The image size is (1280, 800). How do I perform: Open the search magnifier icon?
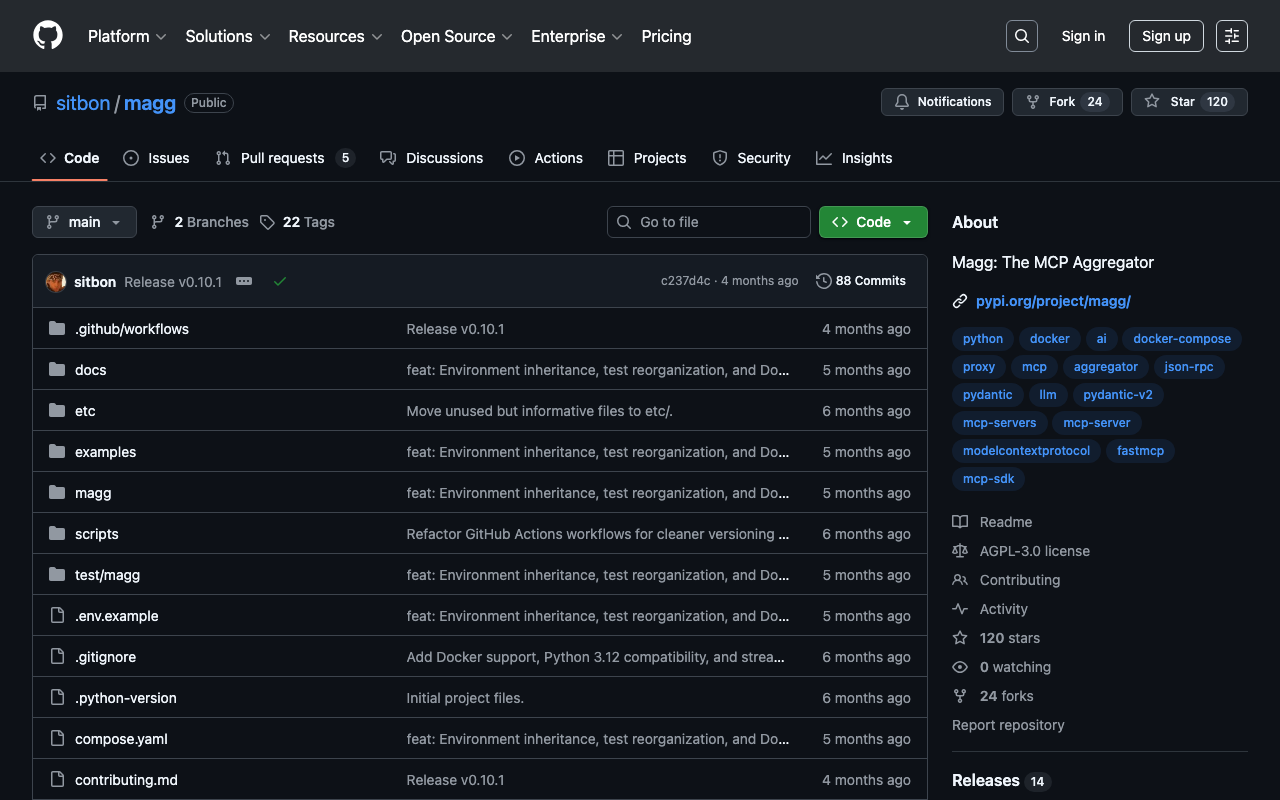click(x=1021, y=36)
